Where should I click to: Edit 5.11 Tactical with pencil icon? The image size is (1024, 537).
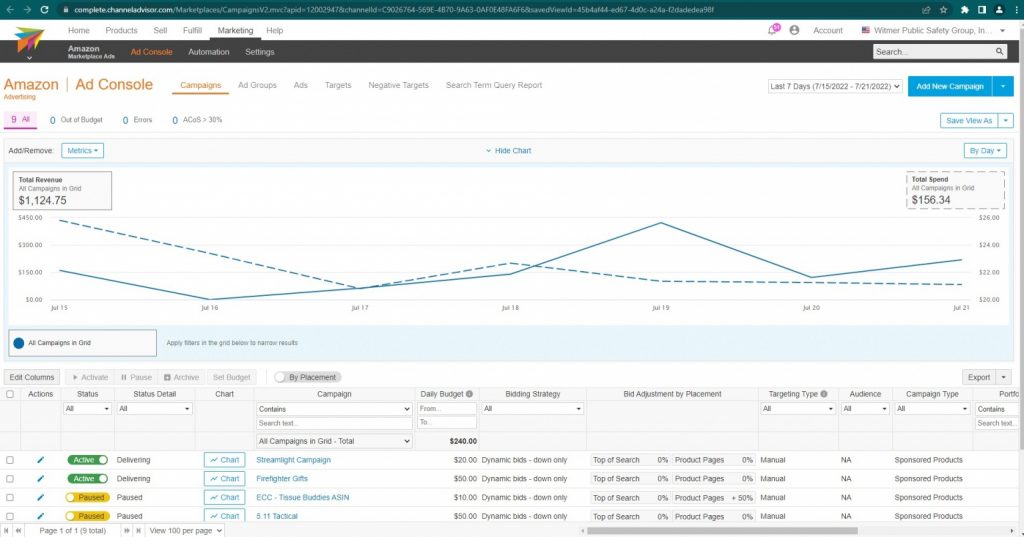40,516
